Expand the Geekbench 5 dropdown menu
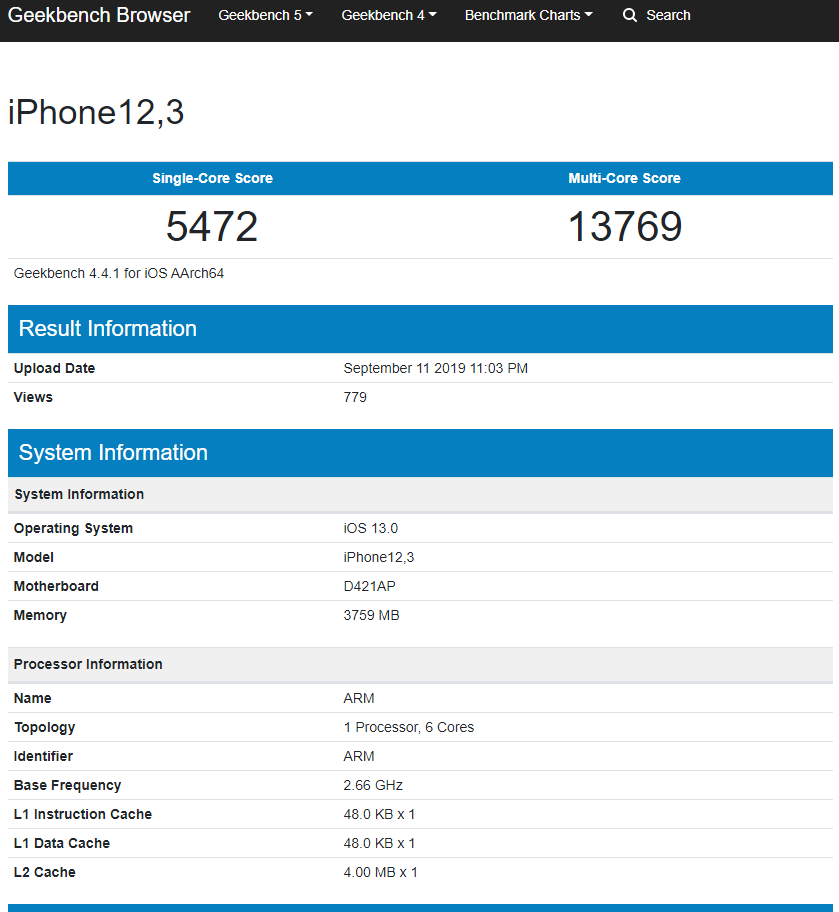 [265, 15]
